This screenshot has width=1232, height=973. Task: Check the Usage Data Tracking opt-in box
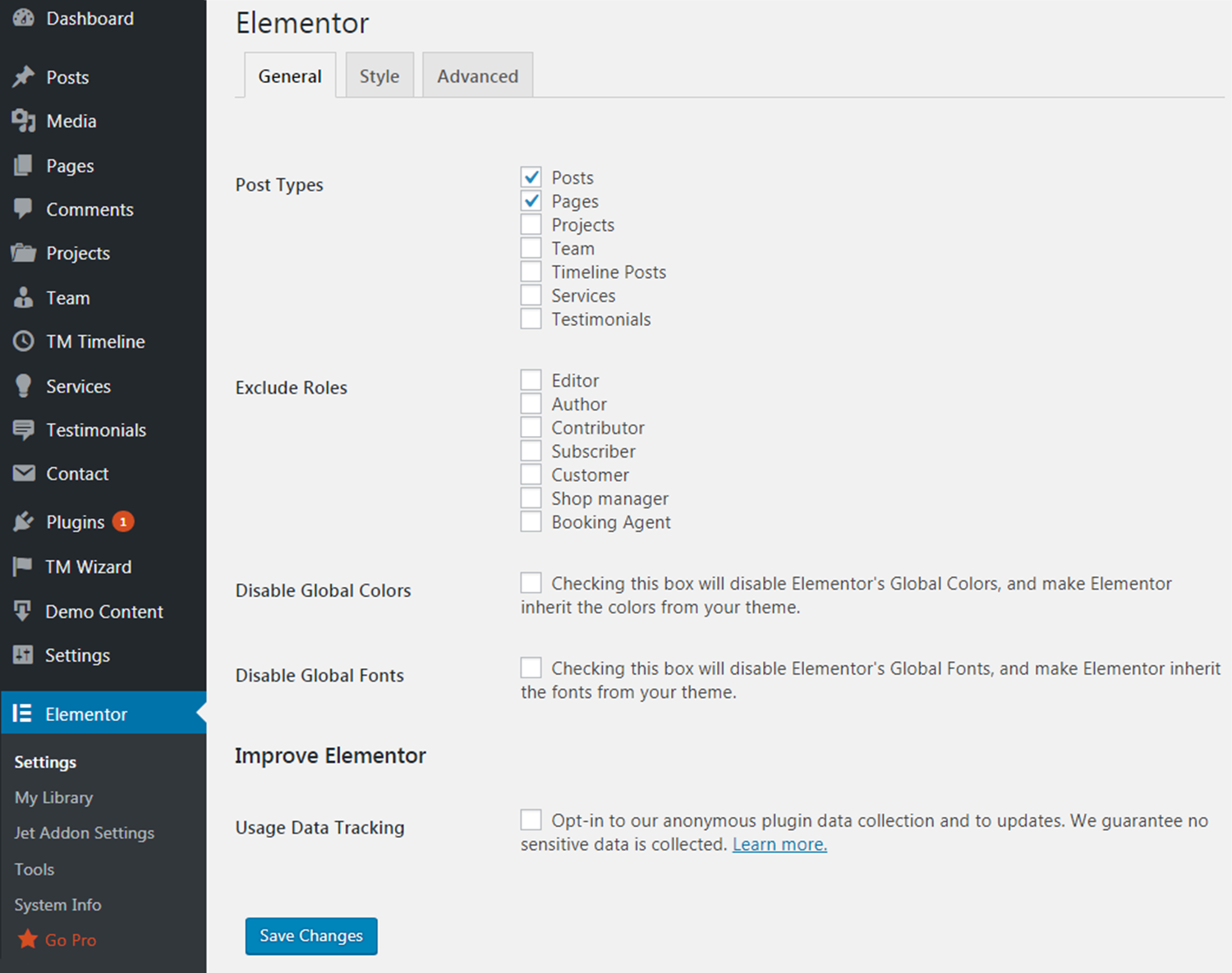coord(531,820)
